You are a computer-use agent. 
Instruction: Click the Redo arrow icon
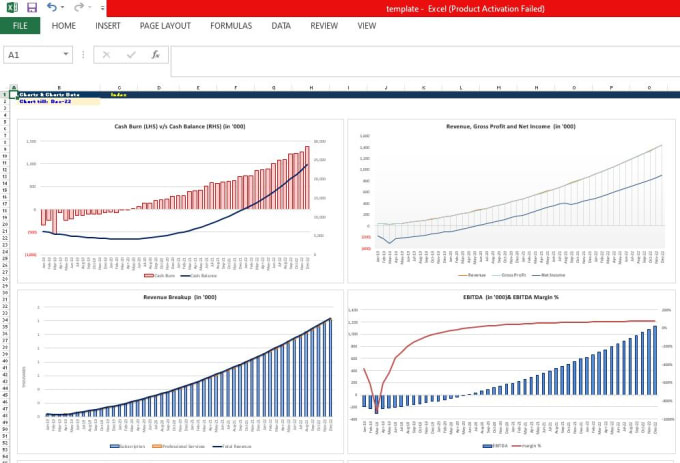tap(78, 7)
